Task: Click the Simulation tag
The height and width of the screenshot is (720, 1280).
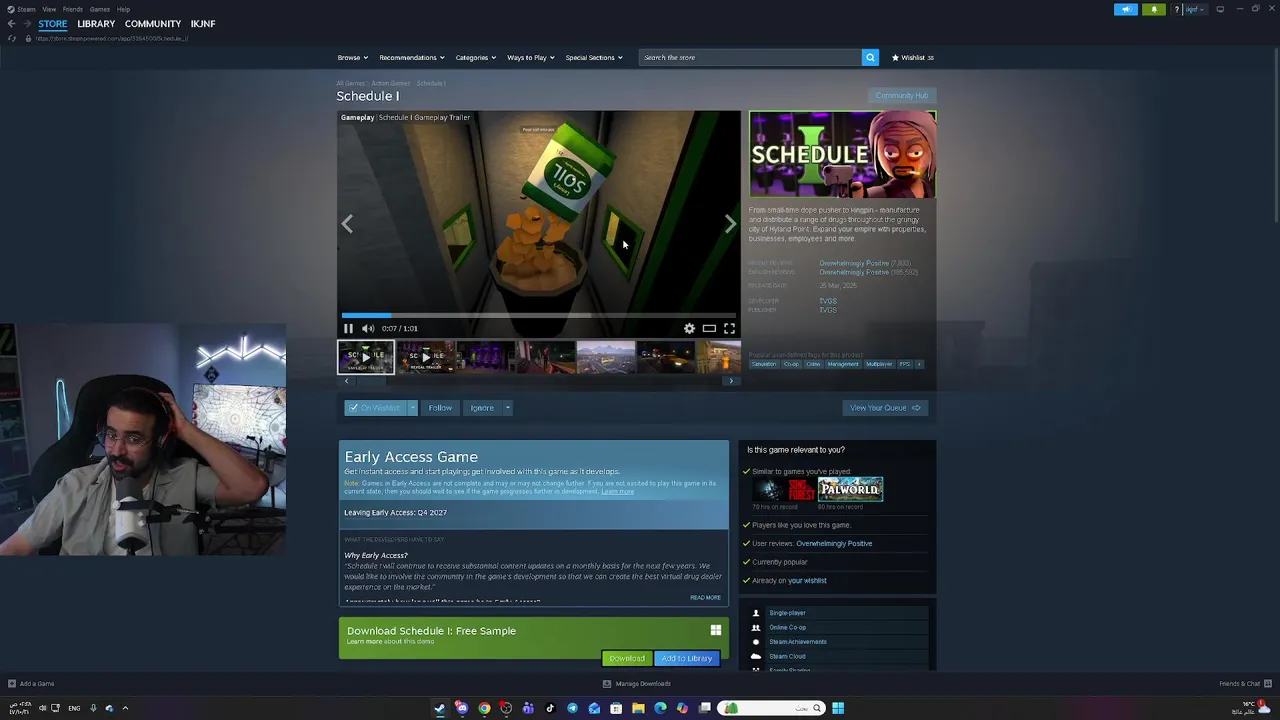Action: click(763, 364)
